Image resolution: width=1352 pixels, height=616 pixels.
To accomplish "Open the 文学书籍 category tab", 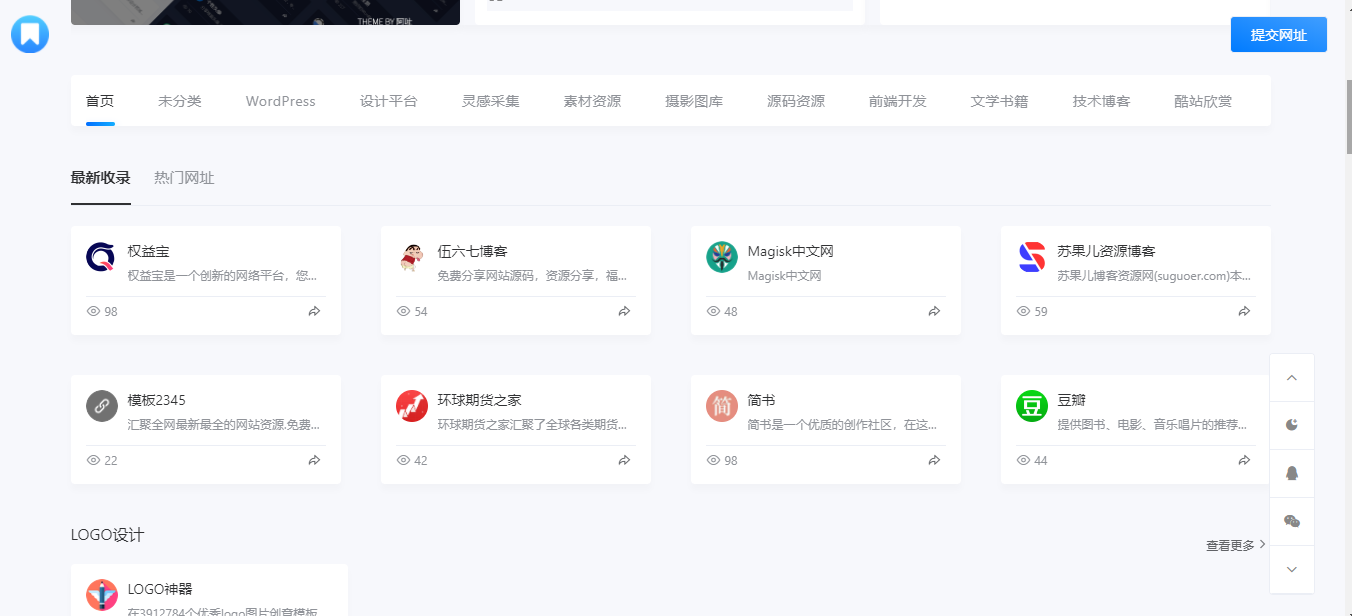I will (x=1000, y=101).
